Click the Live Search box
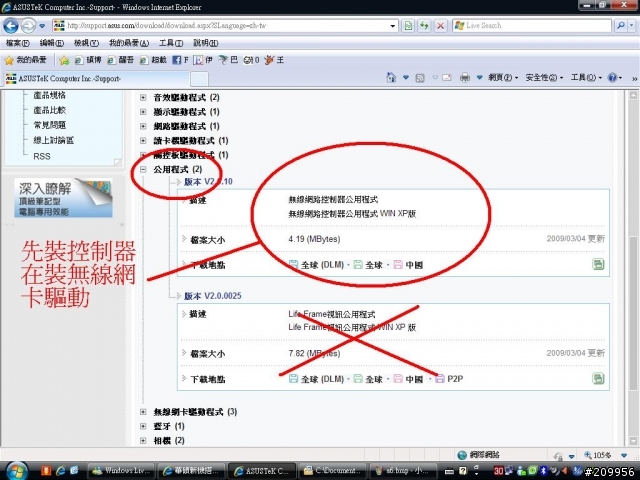 pyautogui.click(x=532, y=26)
